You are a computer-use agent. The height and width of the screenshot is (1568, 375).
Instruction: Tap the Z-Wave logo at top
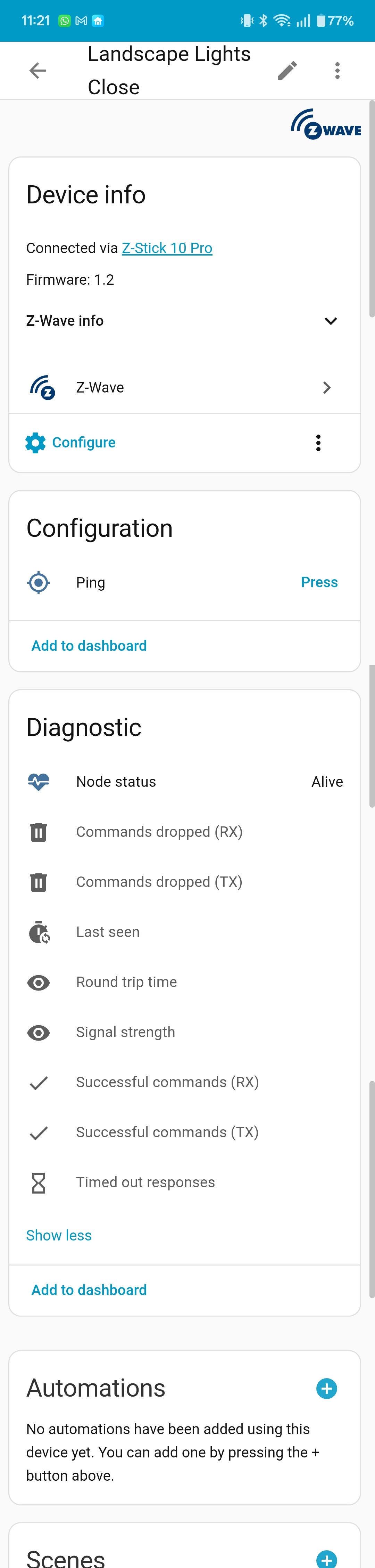326,124
